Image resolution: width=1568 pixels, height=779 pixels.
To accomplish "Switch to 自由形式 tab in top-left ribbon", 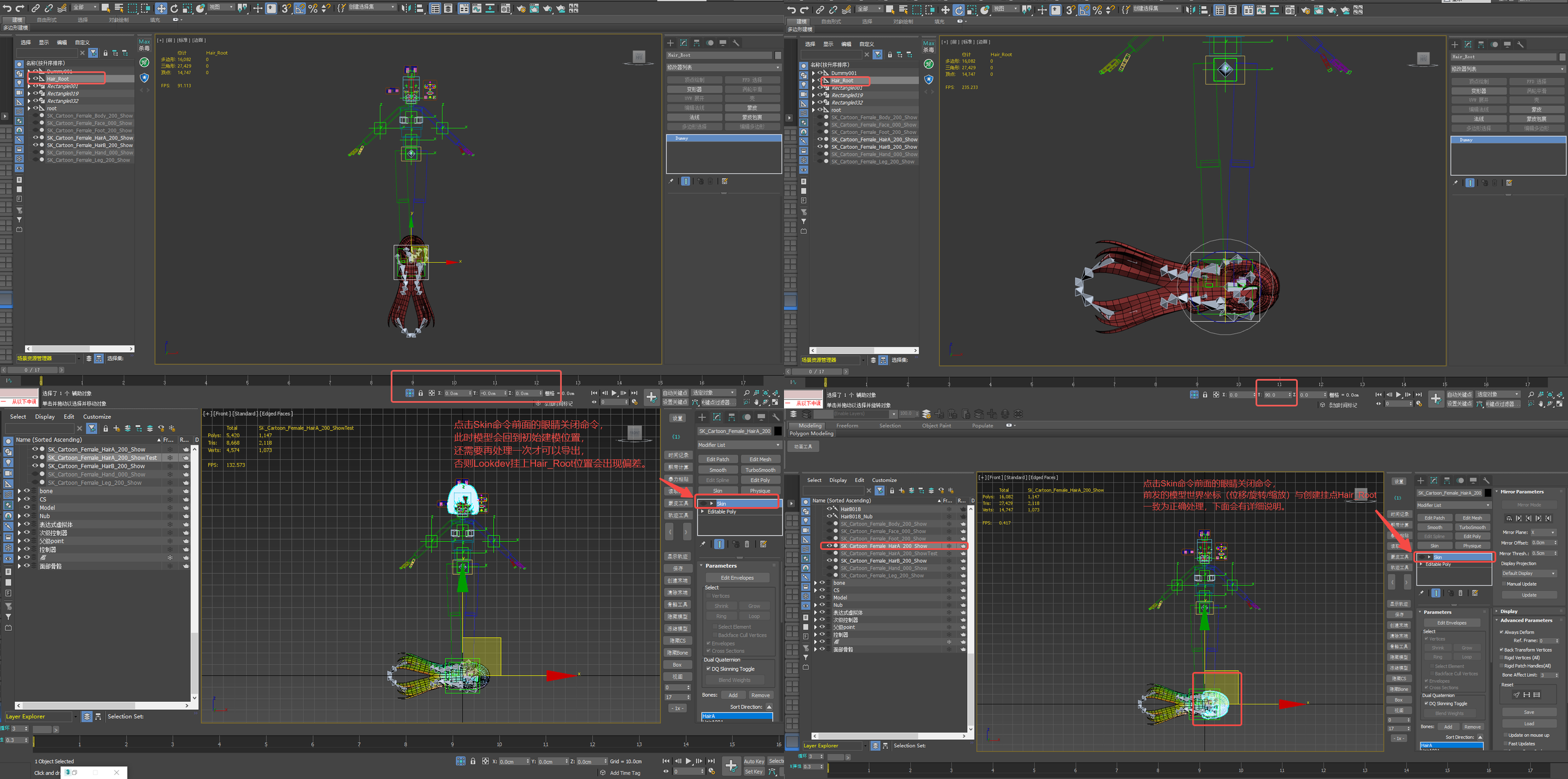I will 47,20.
